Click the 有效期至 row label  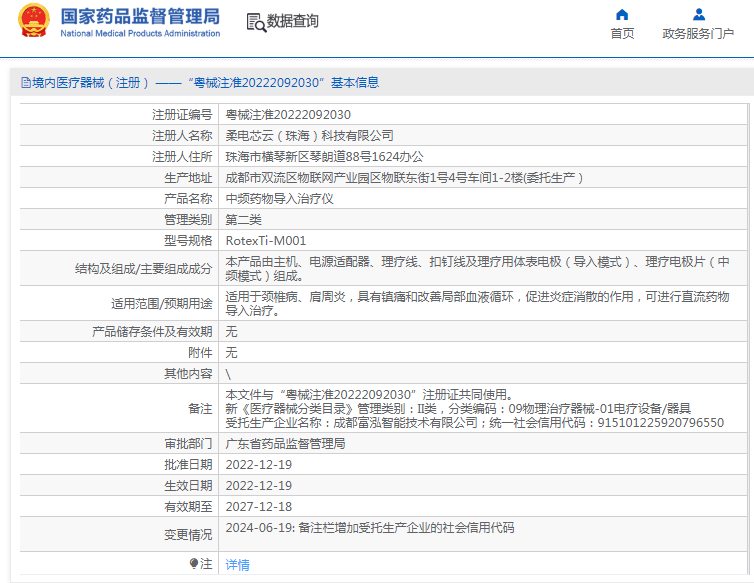pyautogui.click(x=188, y=507)
